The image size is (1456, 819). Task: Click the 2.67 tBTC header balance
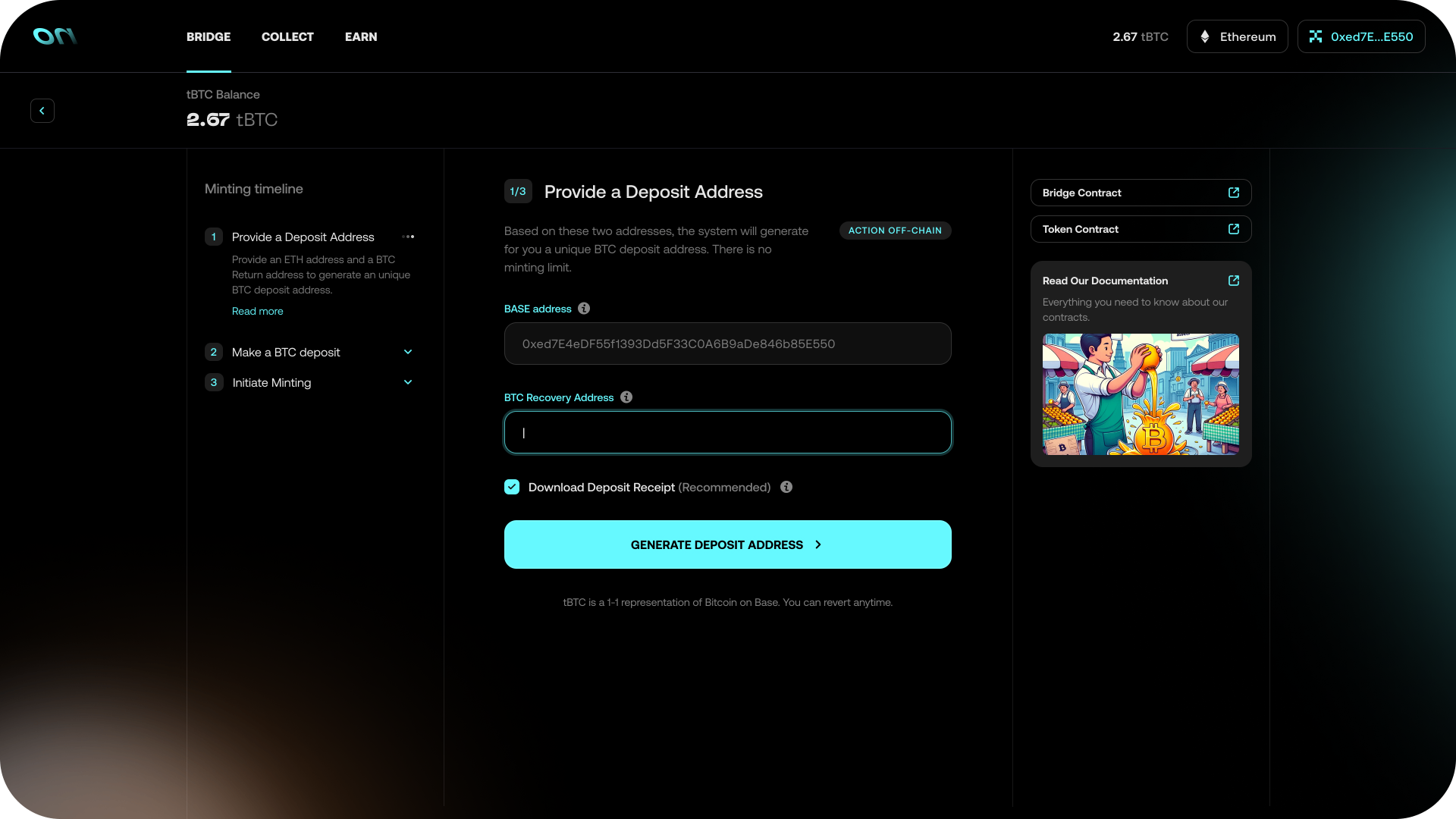tap(1141, 36)
